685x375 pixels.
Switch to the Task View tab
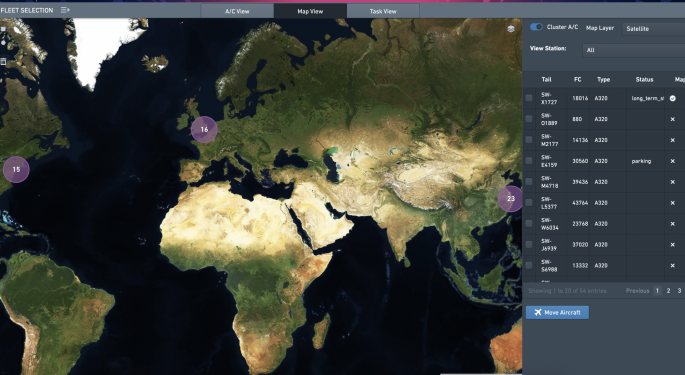coord(383,11)
